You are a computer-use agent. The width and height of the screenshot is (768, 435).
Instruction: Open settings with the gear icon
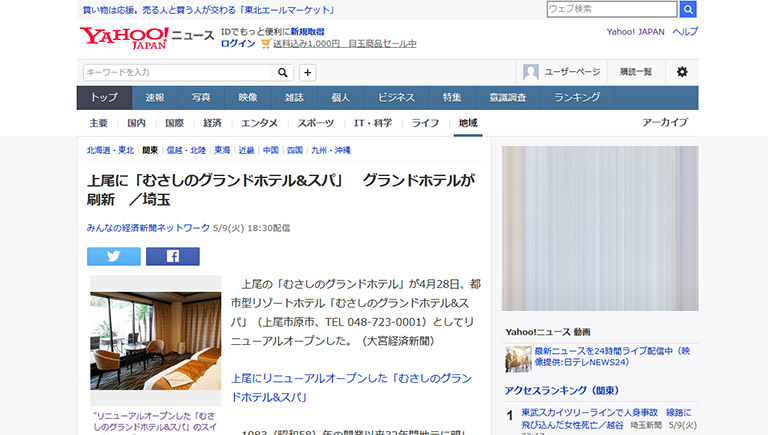pos(682,72)
